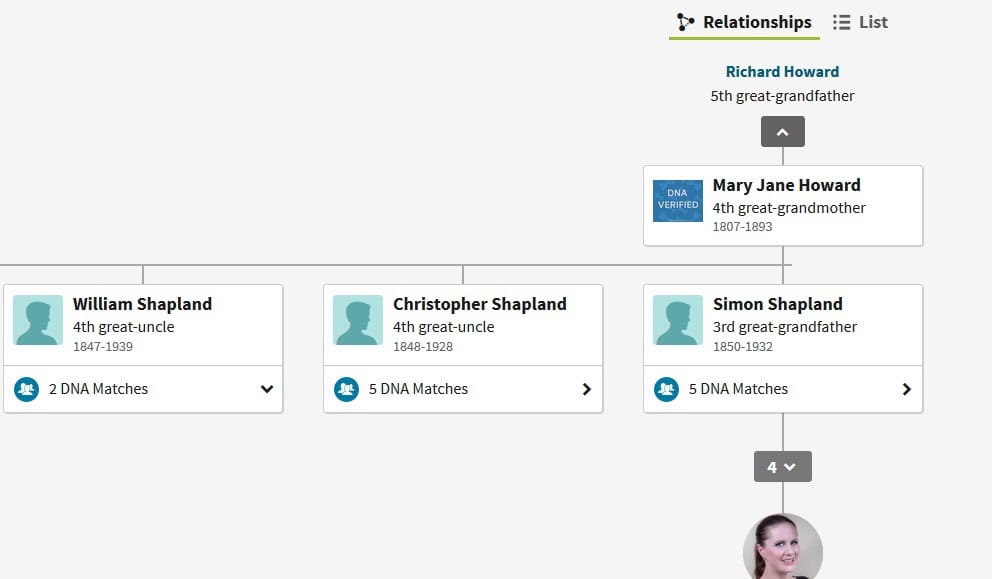
Task: Click the DNA matches icon under Christopher Shapland
Action: click(x=347, y=389)
